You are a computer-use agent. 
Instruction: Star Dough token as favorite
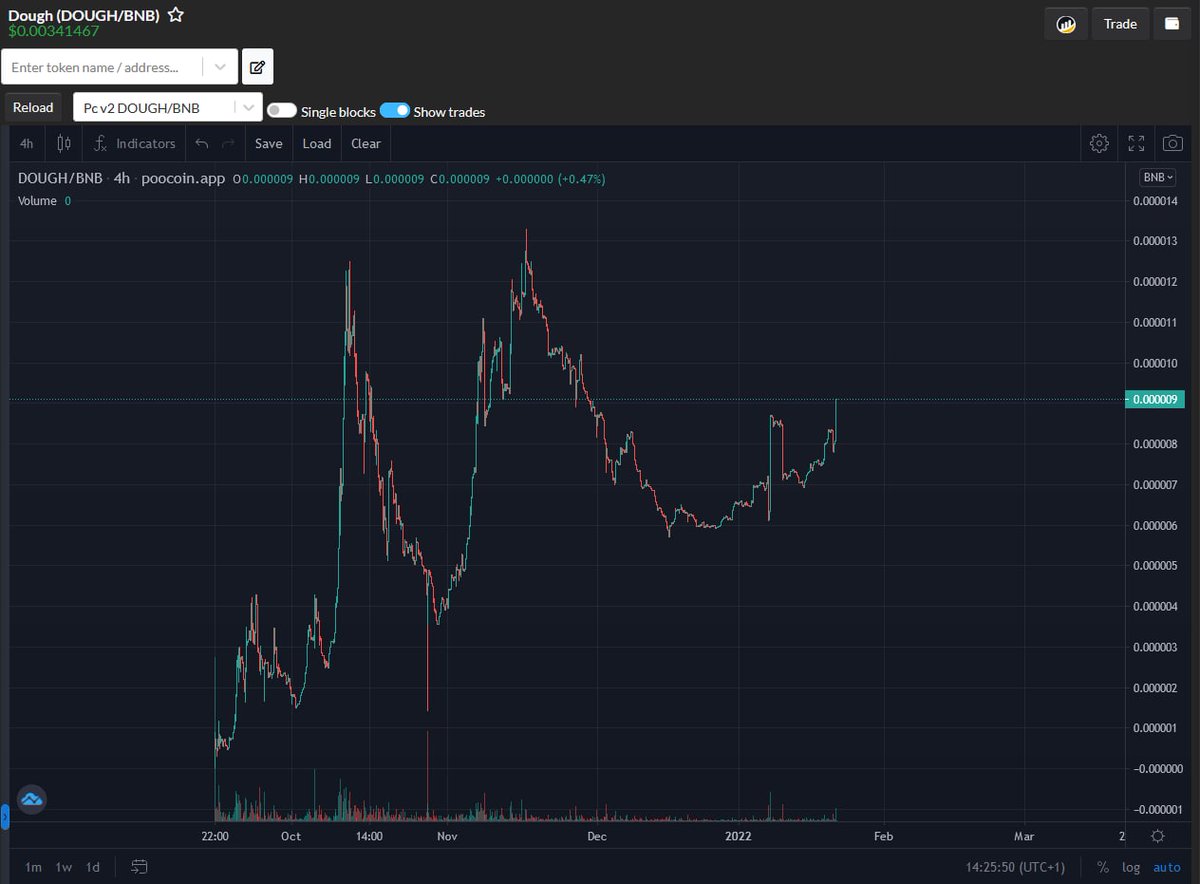point(175,15)
